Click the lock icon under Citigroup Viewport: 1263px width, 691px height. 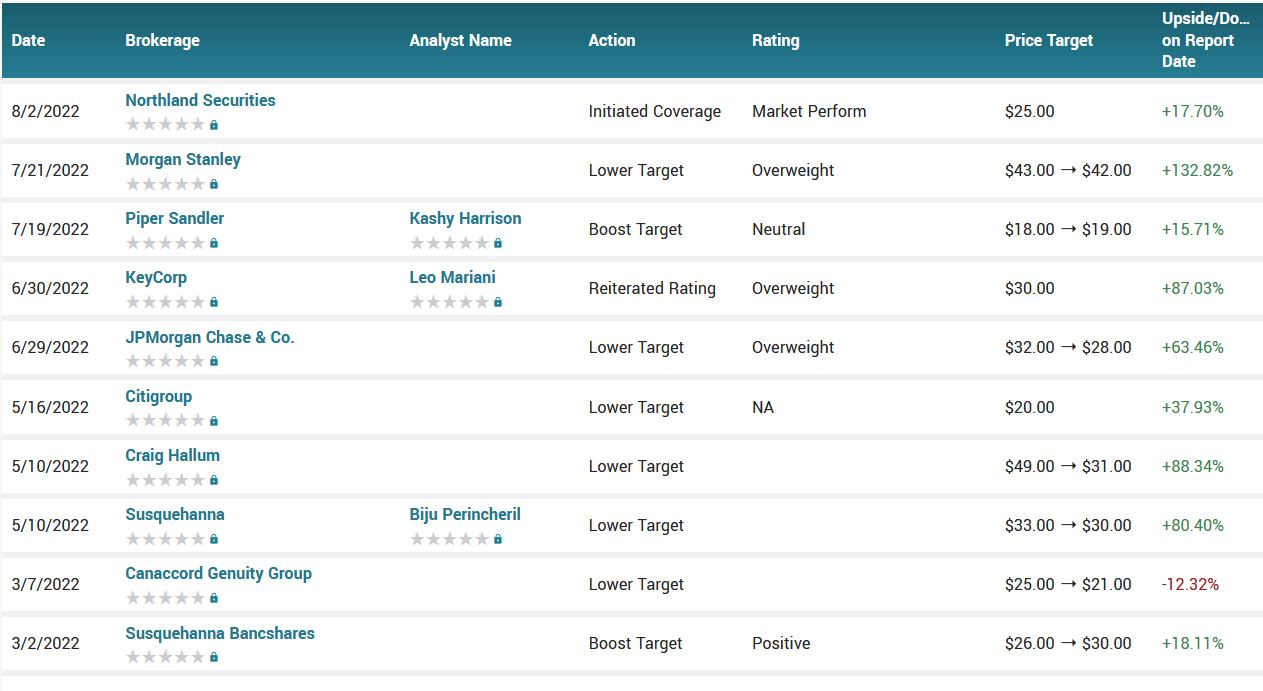[214, 421]
